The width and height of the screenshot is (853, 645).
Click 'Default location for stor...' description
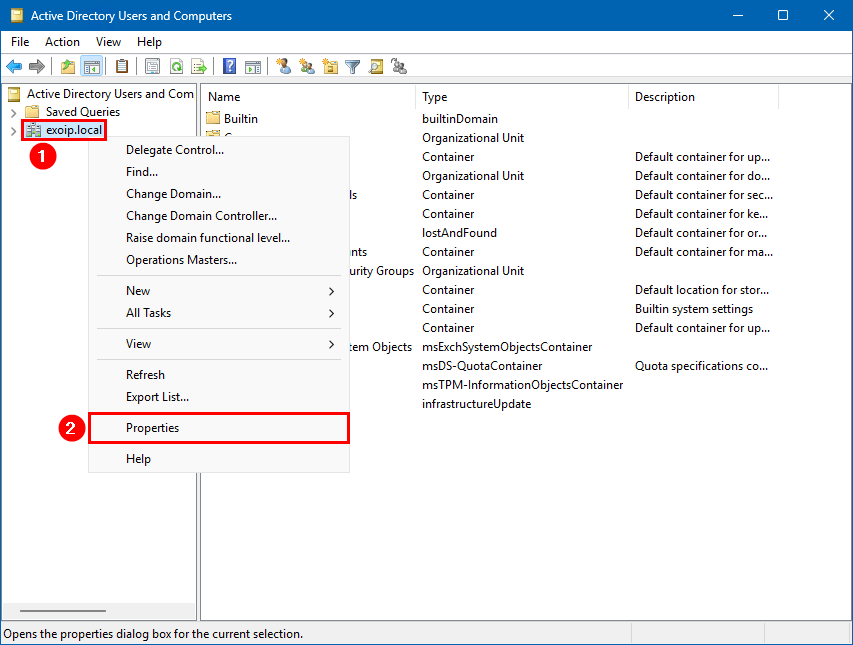(702, 290)
